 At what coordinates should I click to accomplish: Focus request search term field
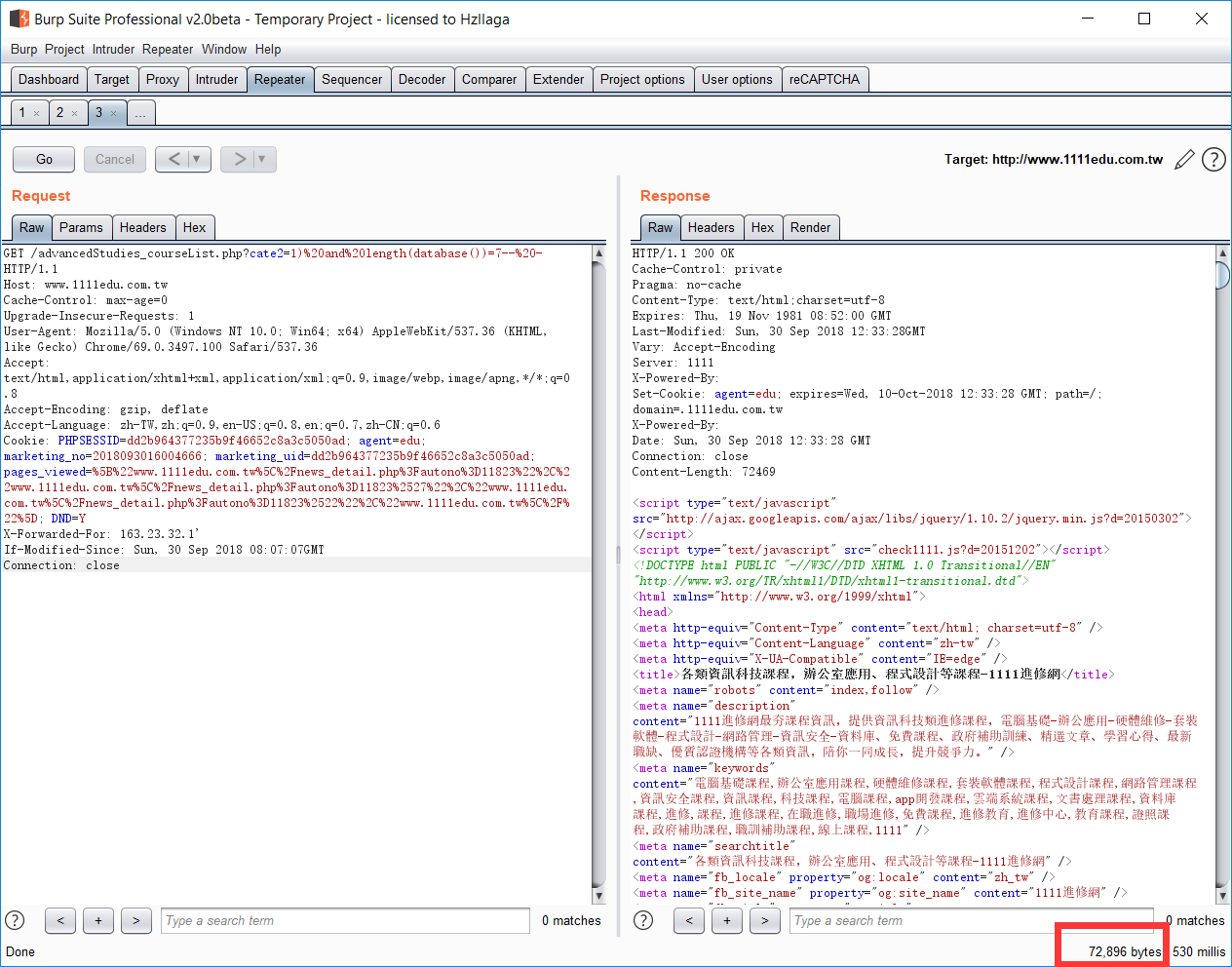[x=345, y=920]
